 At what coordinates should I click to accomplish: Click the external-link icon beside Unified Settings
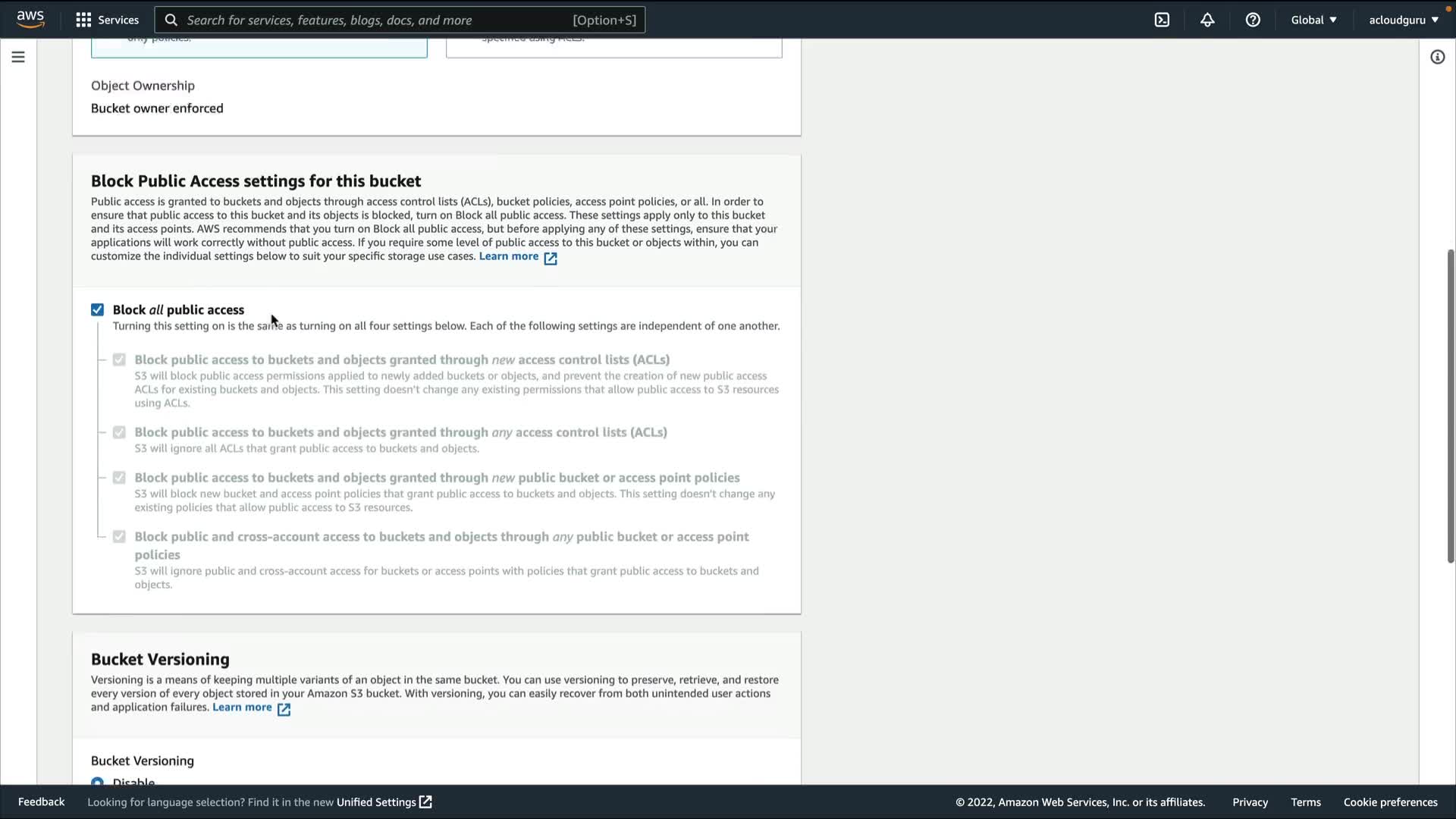(x=425, y=802)
